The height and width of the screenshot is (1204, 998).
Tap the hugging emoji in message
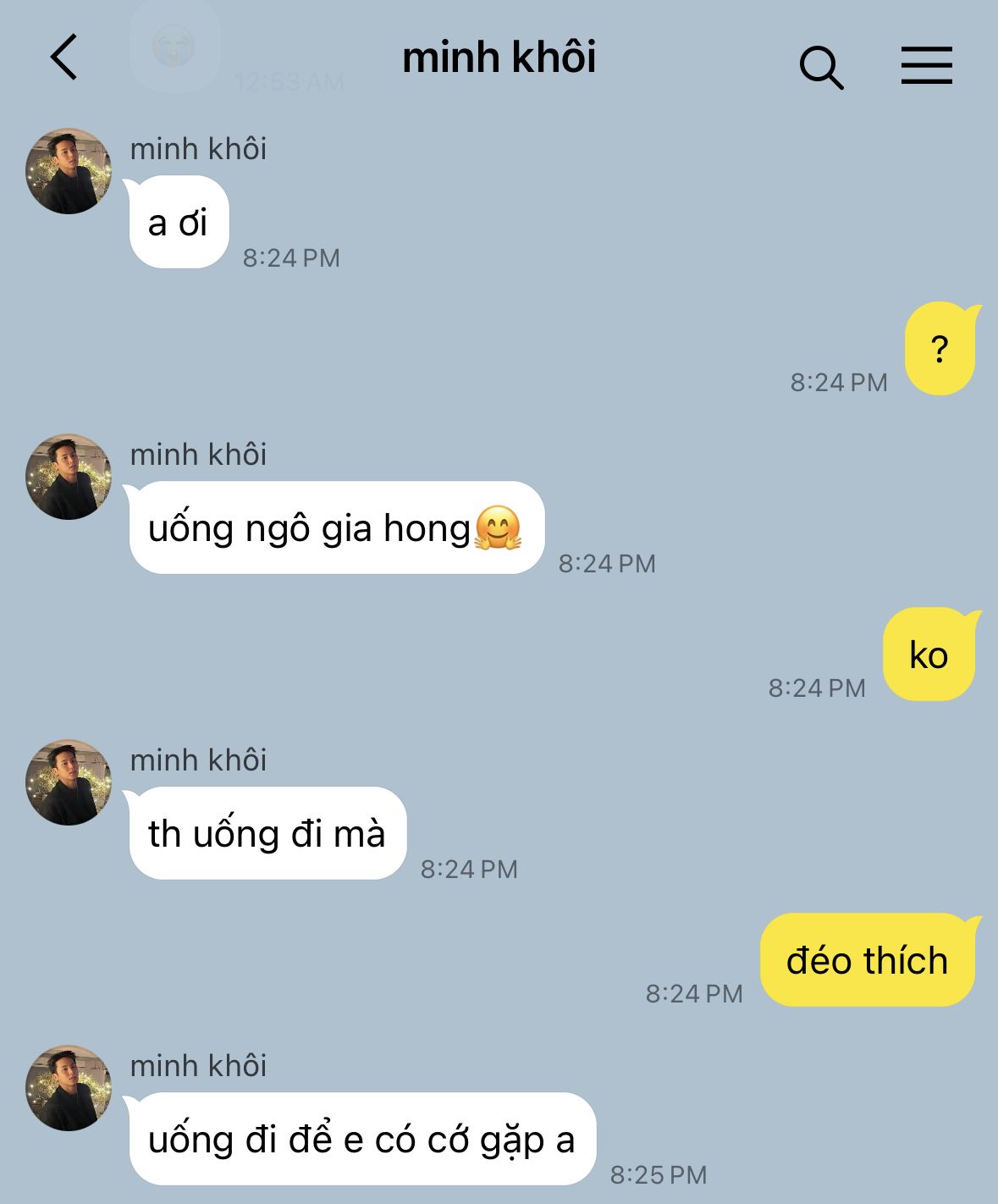pos(498,528)
